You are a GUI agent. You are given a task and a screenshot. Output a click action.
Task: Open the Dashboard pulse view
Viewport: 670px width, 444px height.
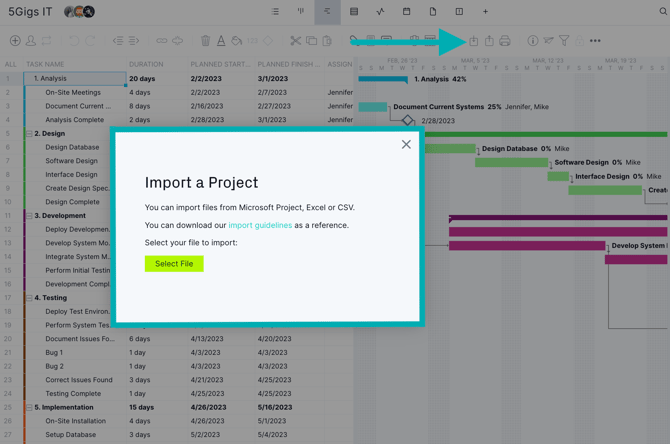[x=380, y=12]
